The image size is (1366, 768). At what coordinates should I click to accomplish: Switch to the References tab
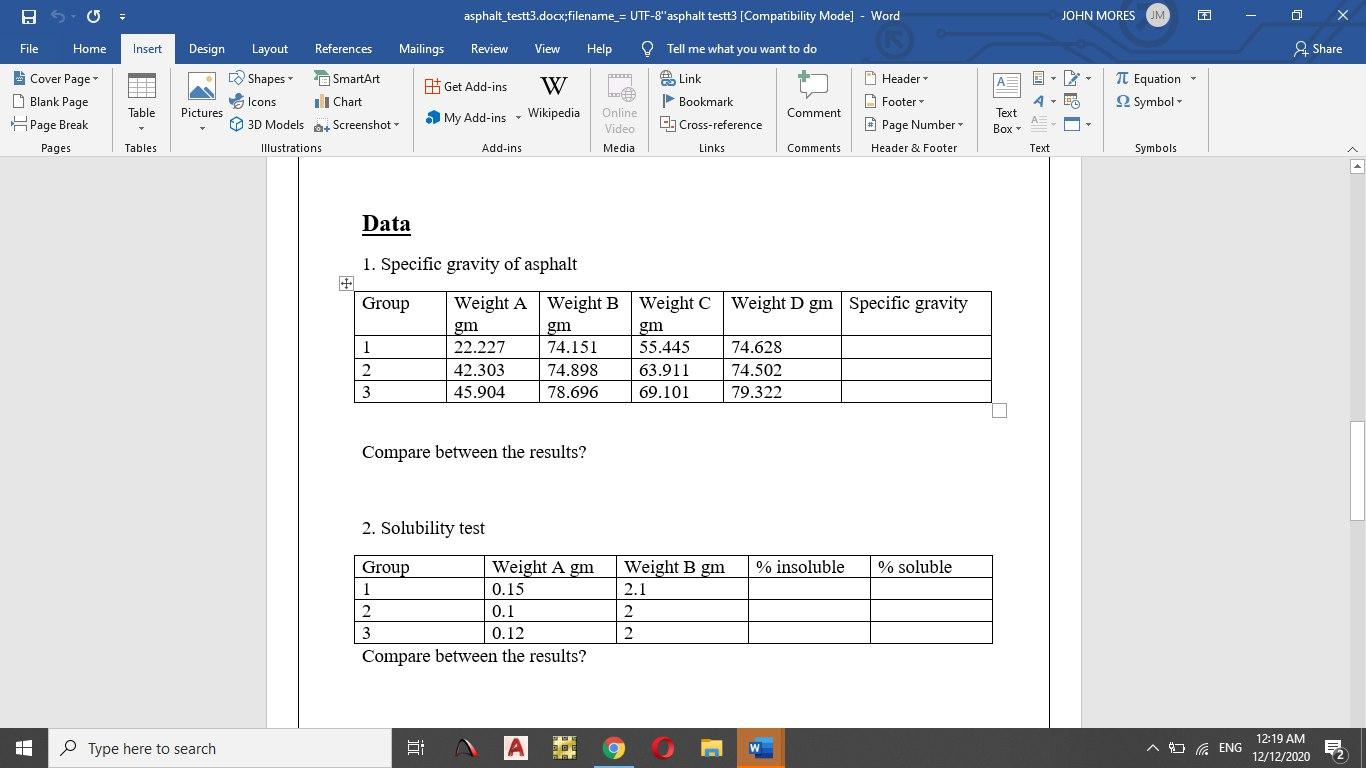click(343, 48)
